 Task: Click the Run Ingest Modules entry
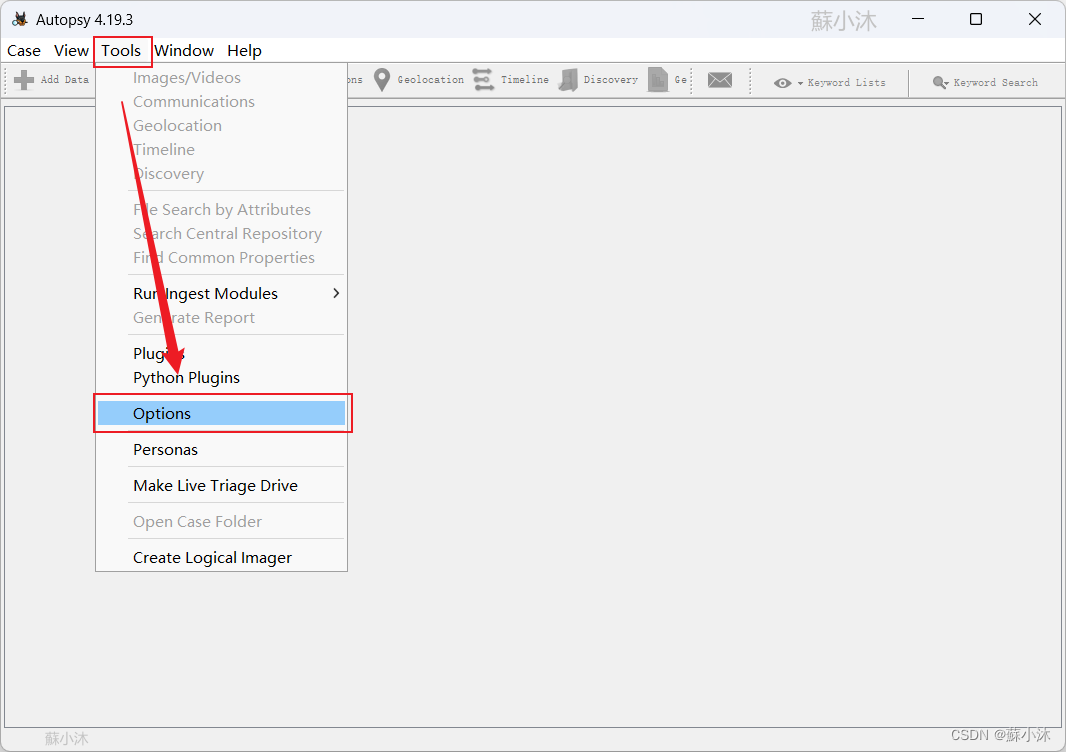point(222,293)
